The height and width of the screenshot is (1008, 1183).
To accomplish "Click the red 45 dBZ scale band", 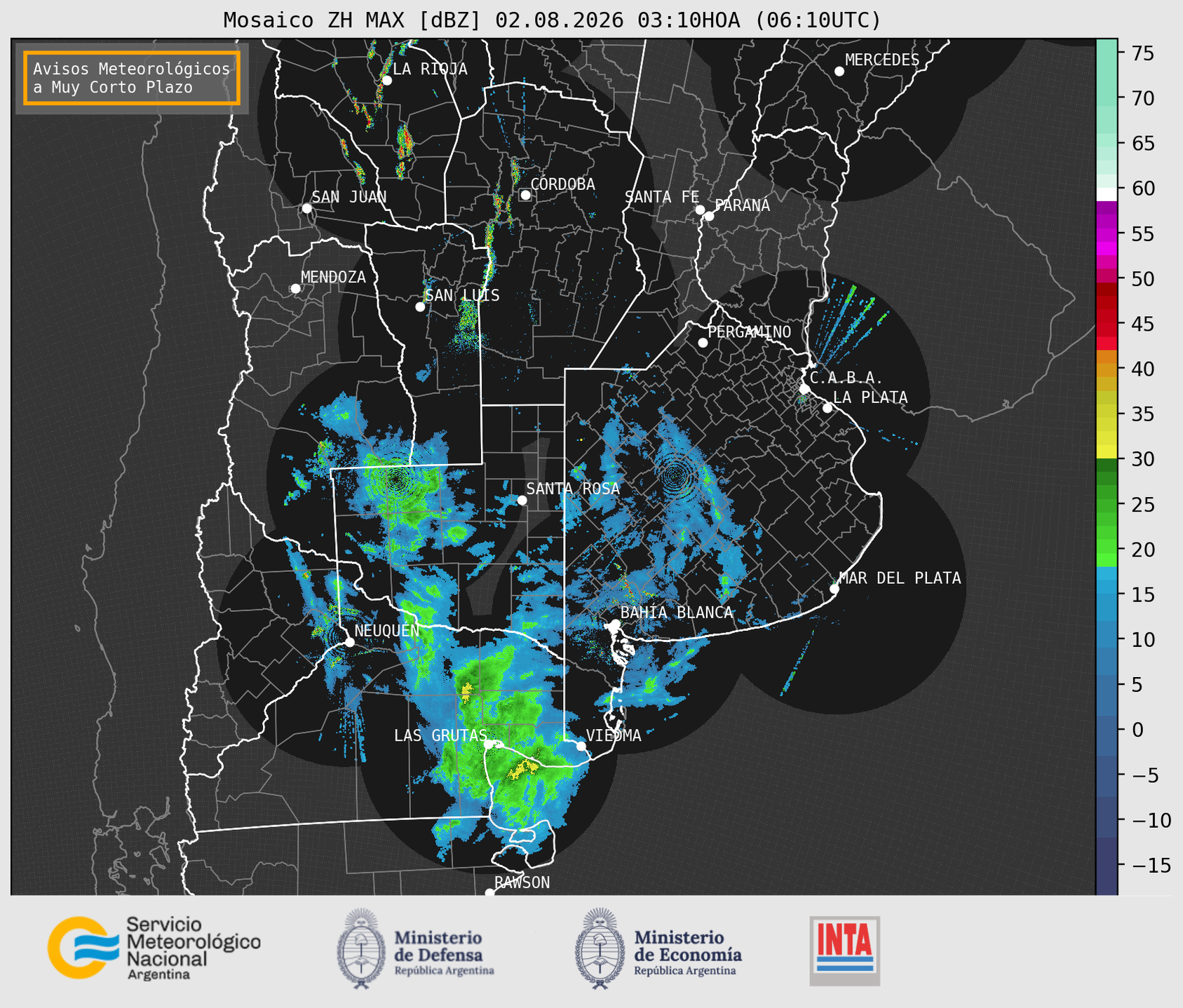I will tap(1107, 324).
